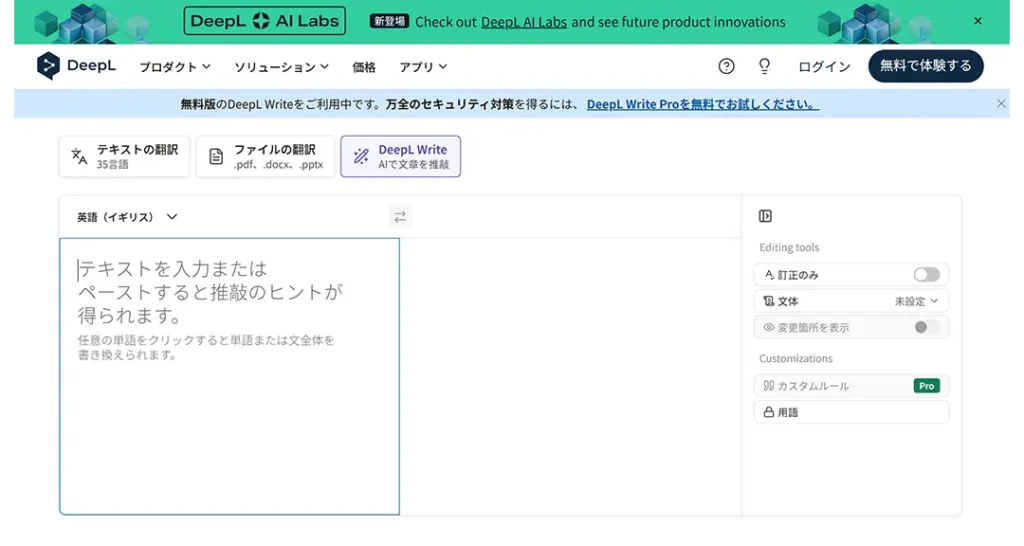Switch to the ファイルの翻訳 tab
Screen dimensions: 1024x546
tap(265, 156)
